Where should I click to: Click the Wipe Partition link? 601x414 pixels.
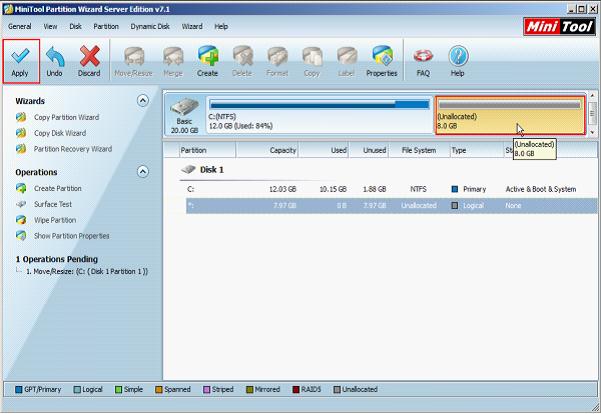click(55, 220)
